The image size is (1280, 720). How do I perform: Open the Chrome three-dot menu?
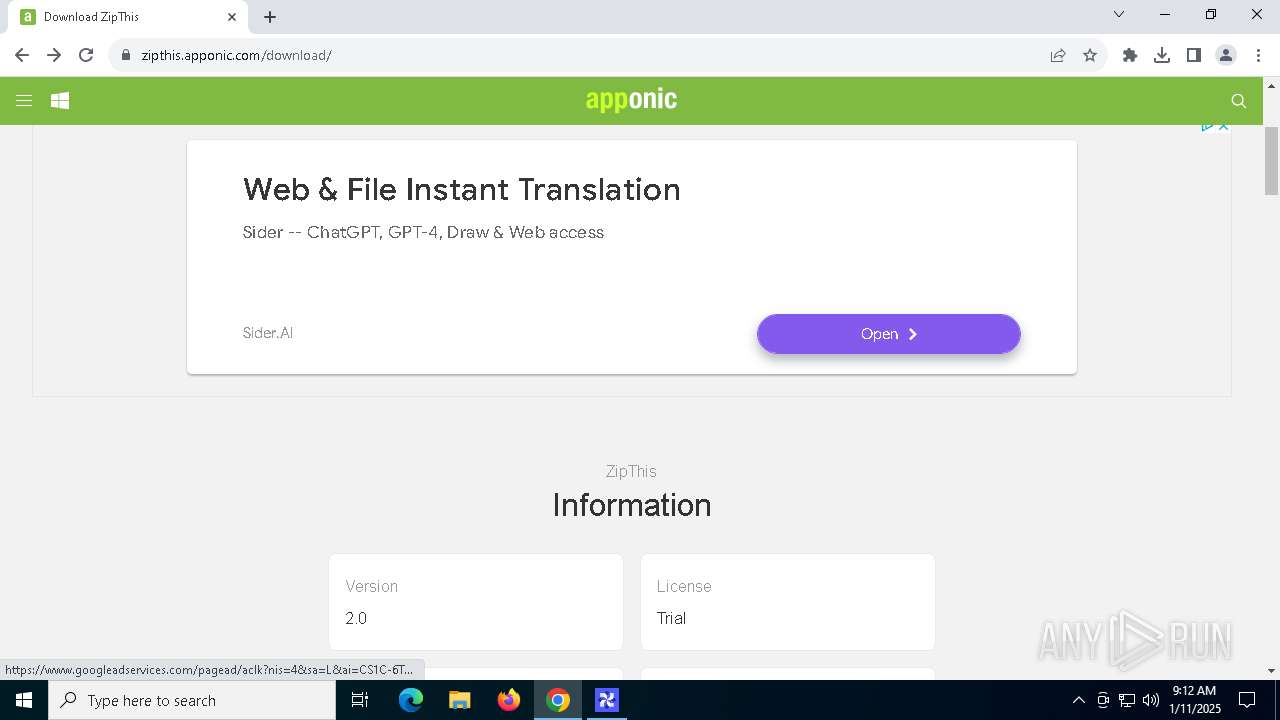point(1258,55)
